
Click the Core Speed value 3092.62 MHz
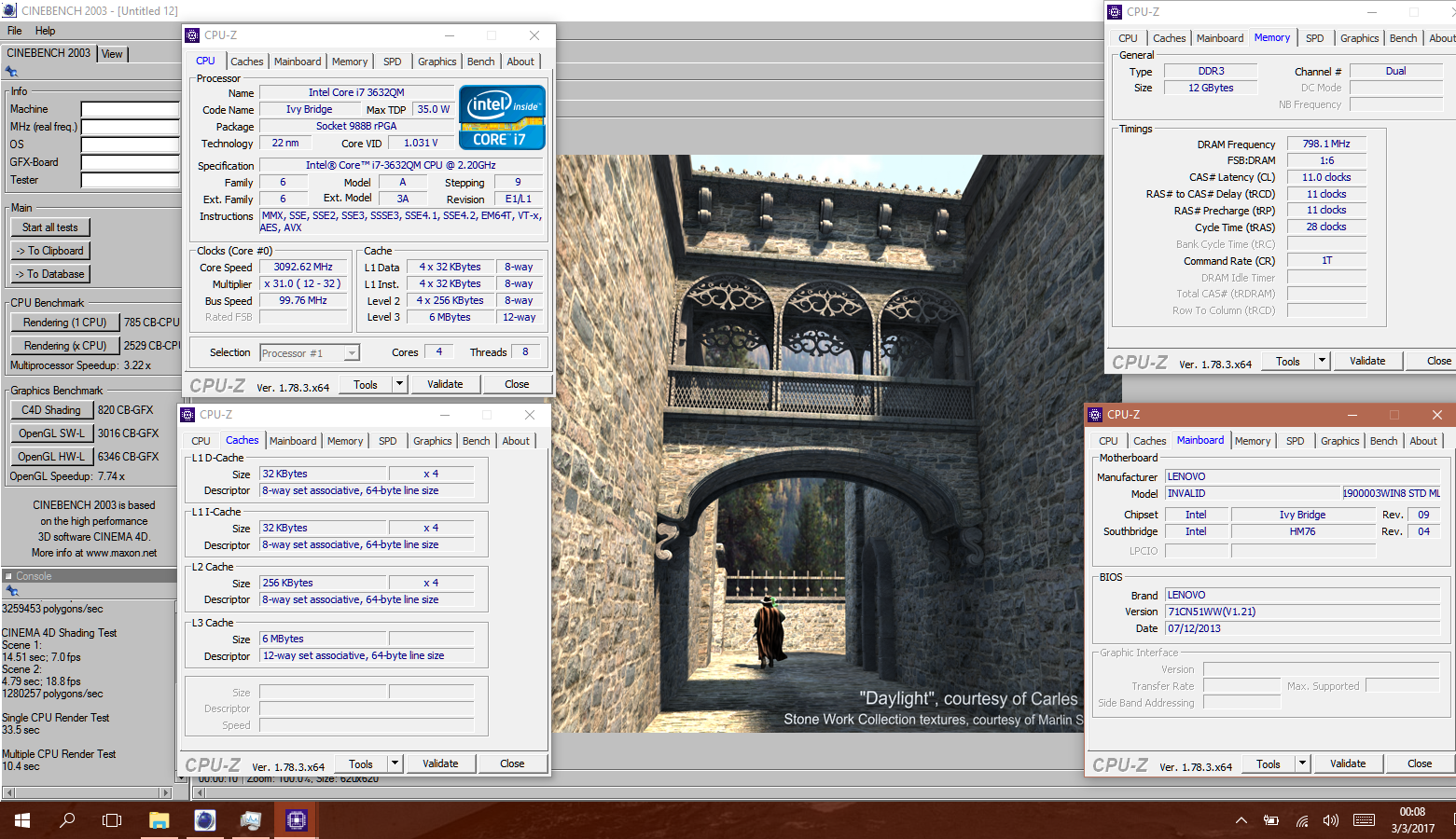coord(303,268)
